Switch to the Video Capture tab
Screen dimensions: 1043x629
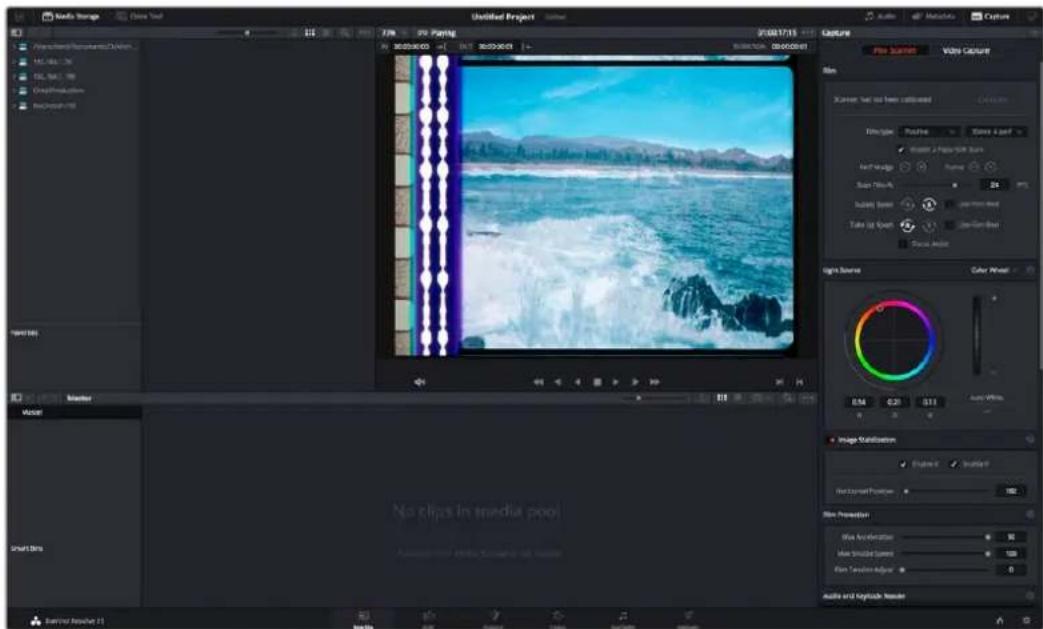point(966,51)
